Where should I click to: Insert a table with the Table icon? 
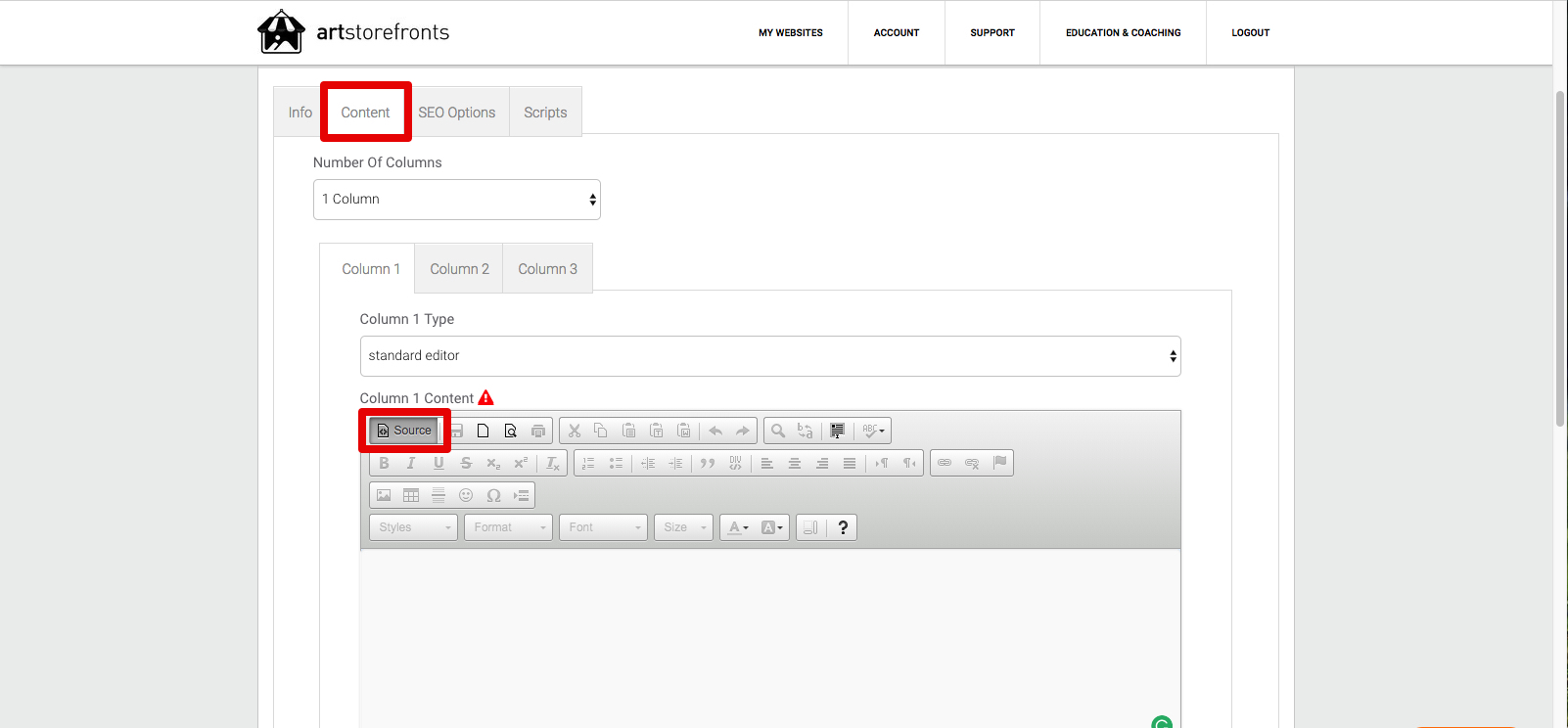(x=411, y=495)
